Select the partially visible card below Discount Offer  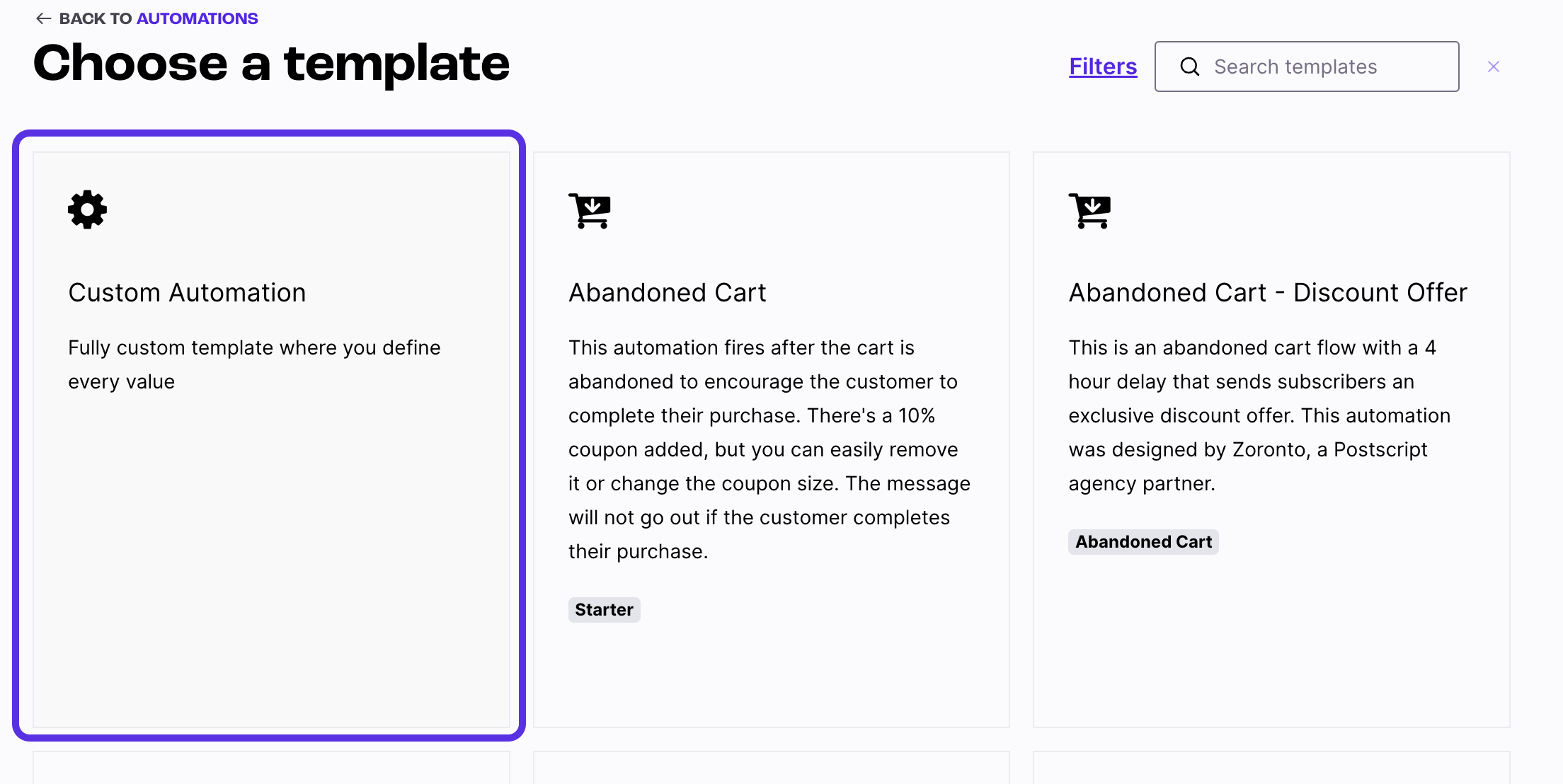pos(1271,767)
